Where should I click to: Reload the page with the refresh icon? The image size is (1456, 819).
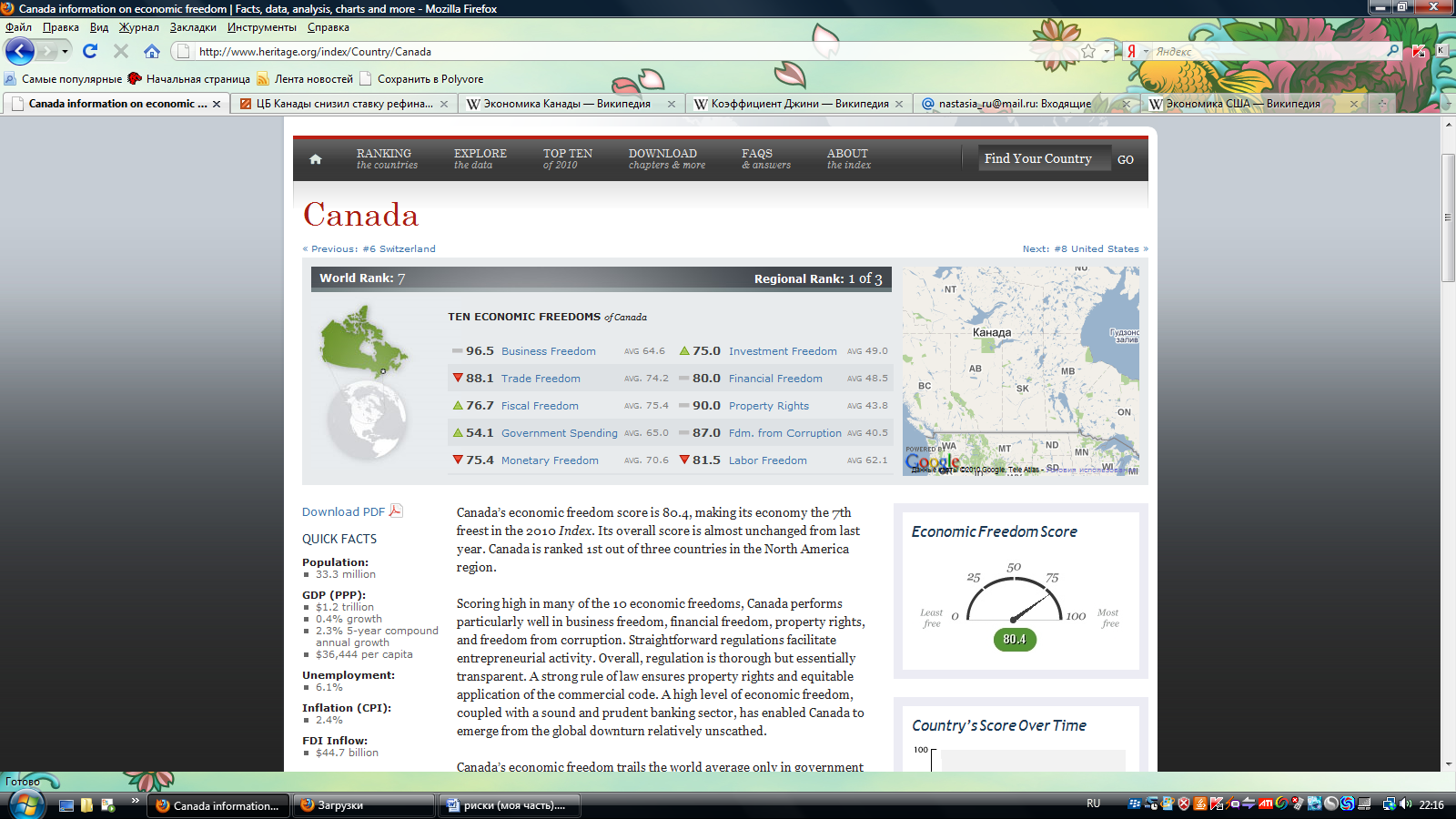click(90, 51)
